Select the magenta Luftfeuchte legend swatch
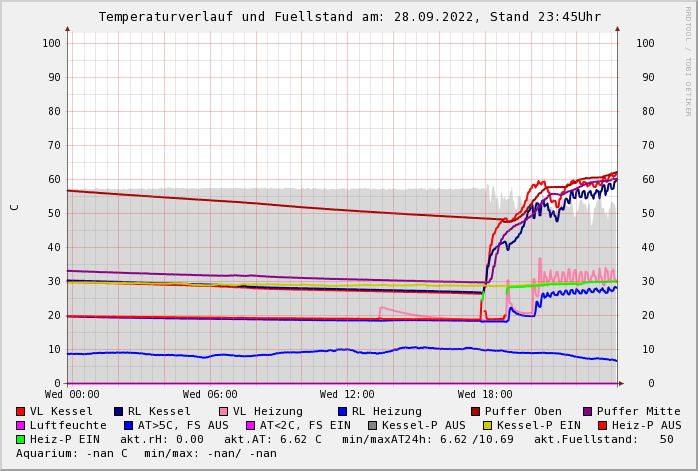 20,425
